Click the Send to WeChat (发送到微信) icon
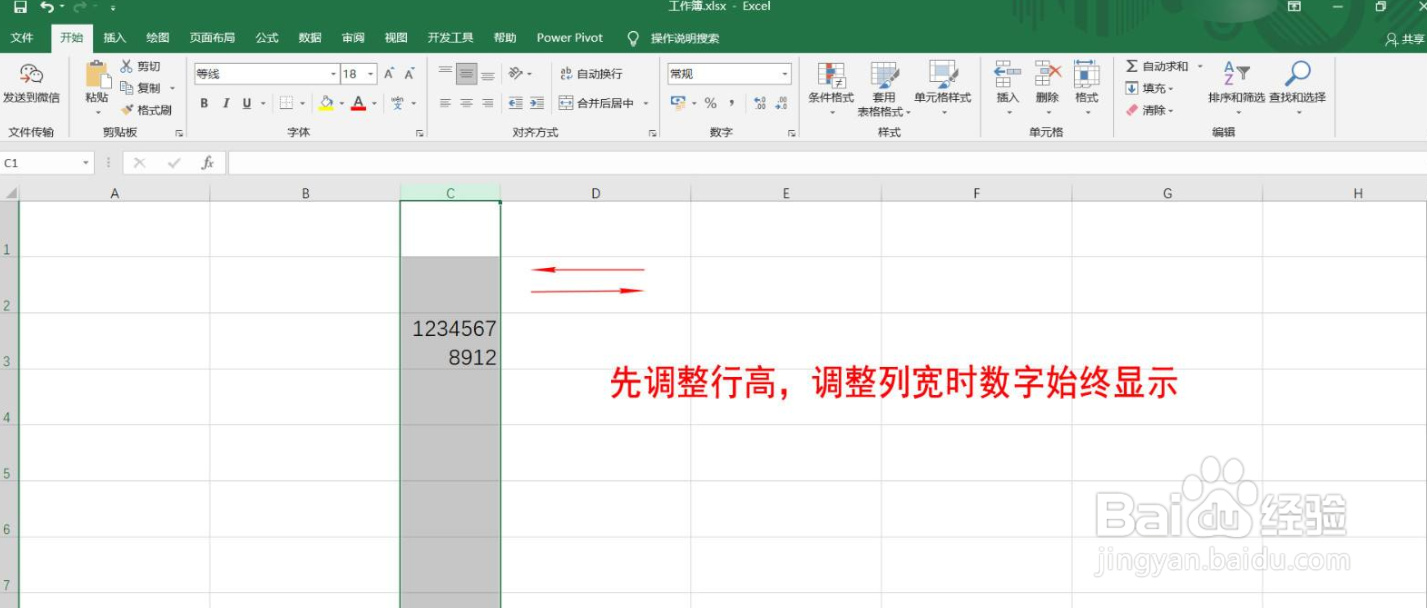Image resolution: width=1427 pixels, height=608 pixels. (x=30, y=75)
